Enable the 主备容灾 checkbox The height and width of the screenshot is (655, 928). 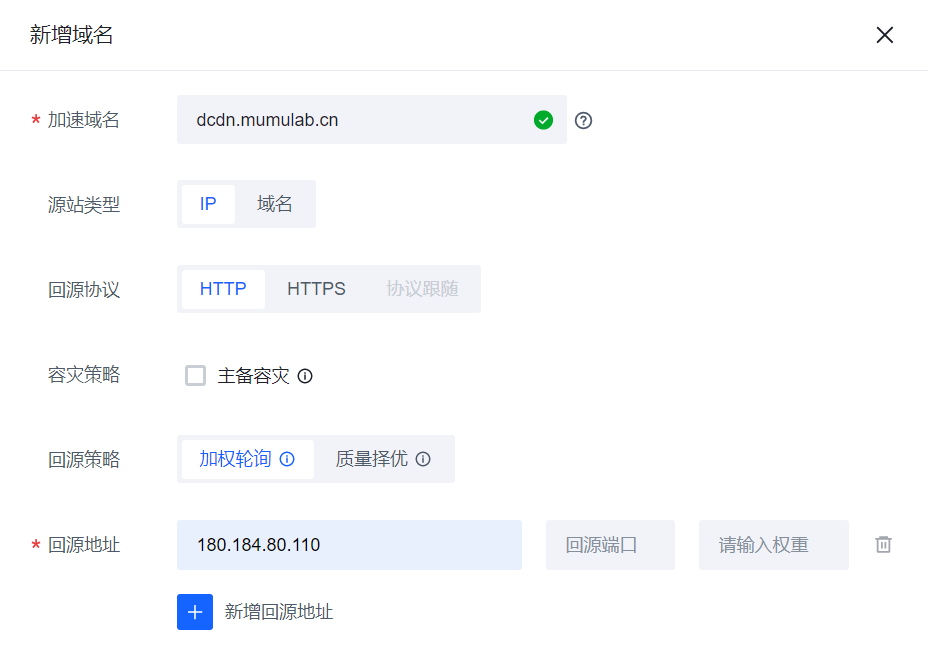click(196, 376)
